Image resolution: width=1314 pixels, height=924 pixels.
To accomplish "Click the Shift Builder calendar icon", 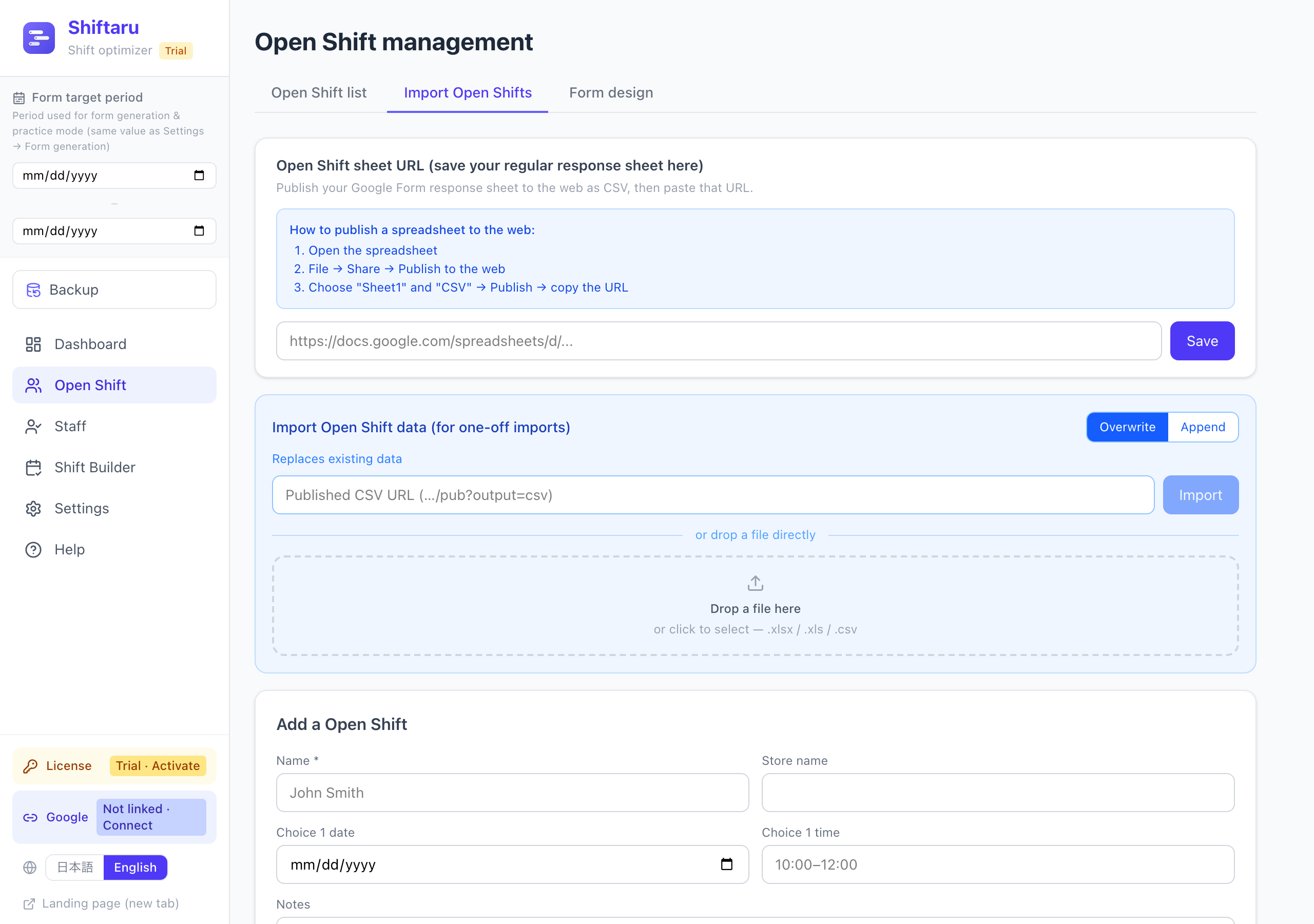I will pyautogui.click(x=33, y=468).
